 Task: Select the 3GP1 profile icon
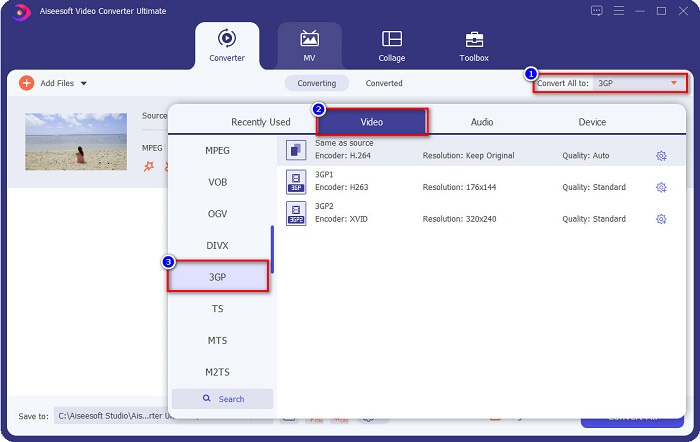tap(296, 182)
